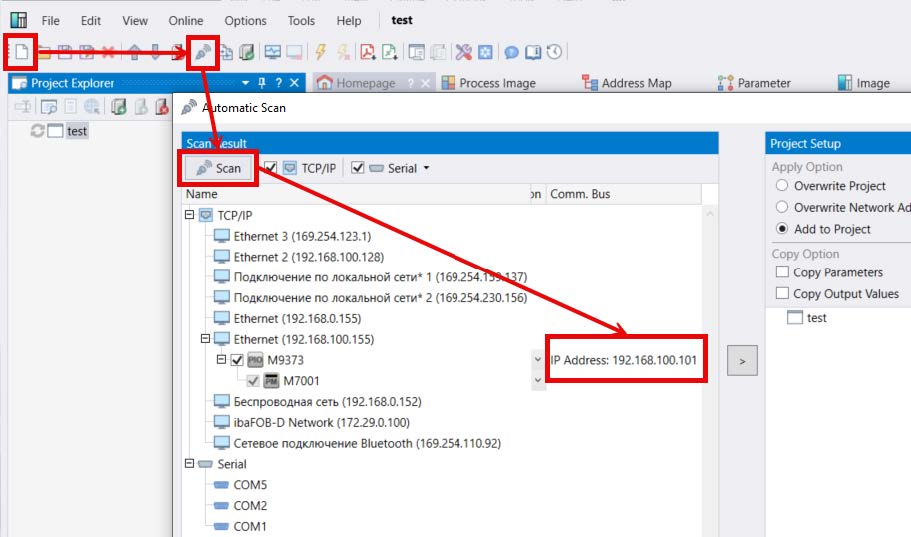Open the dropdown chevron in the M9373 row
The width and height of the screenshot is (911, 537).
click(x=537, y=359)
